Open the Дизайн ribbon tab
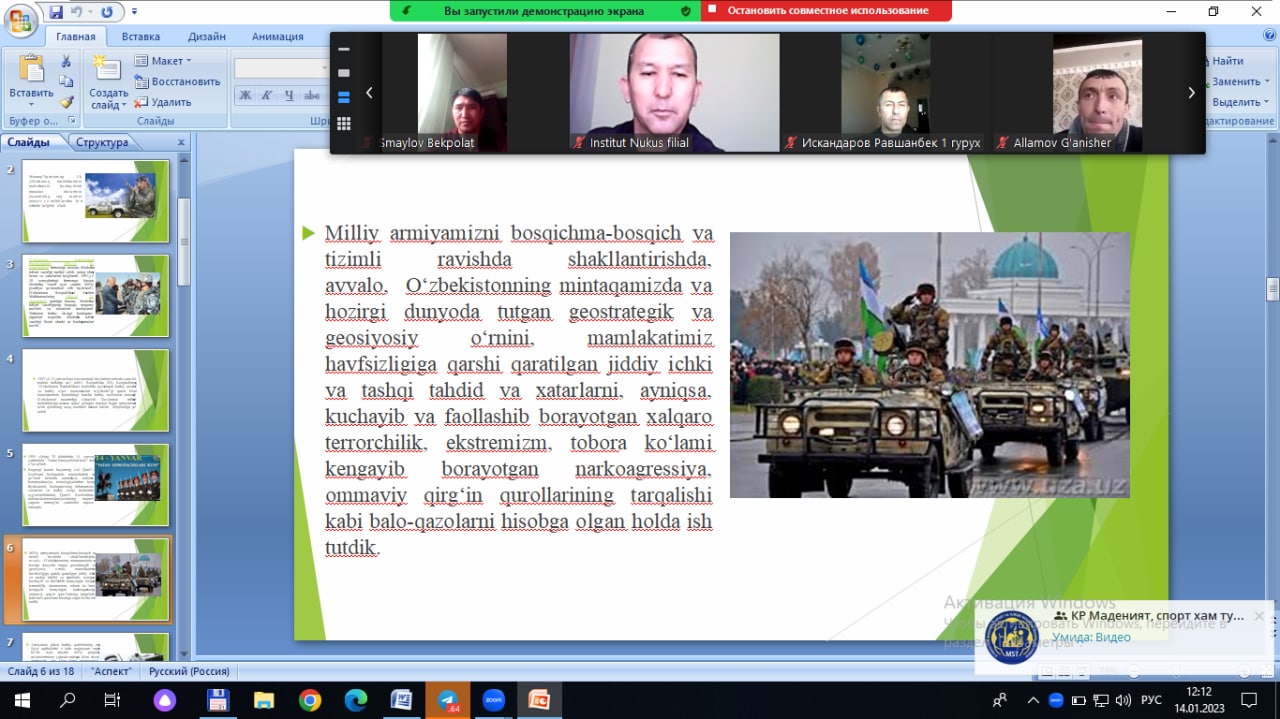Viewport: 1280px width, 719px height. (207, 37)
